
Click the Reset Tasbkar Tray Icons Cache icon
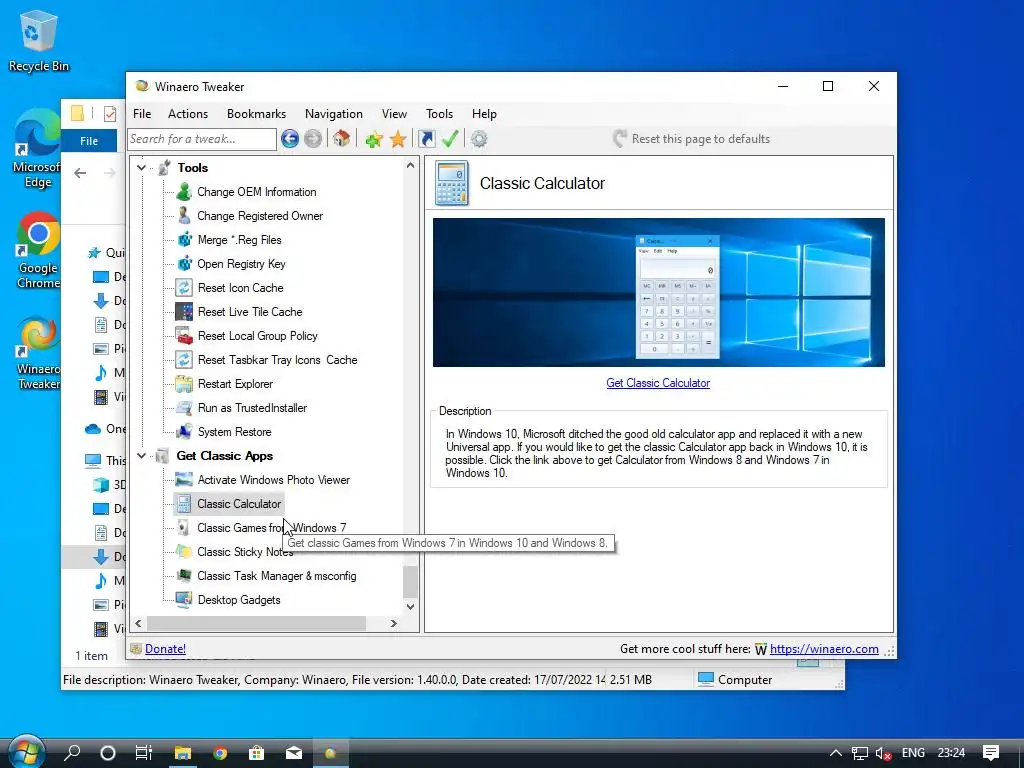184,360
